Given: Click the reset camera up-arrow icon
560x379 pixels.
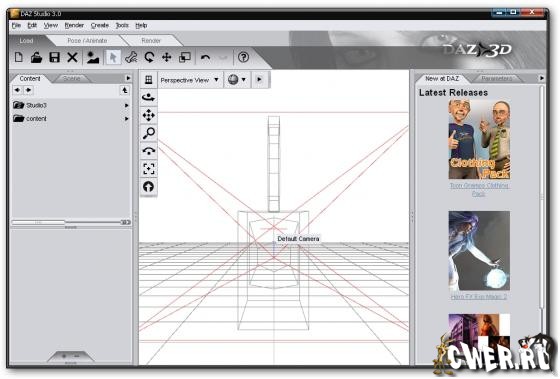Looking at the screenshot, I should pyautogui.click(x=149, y=186).
